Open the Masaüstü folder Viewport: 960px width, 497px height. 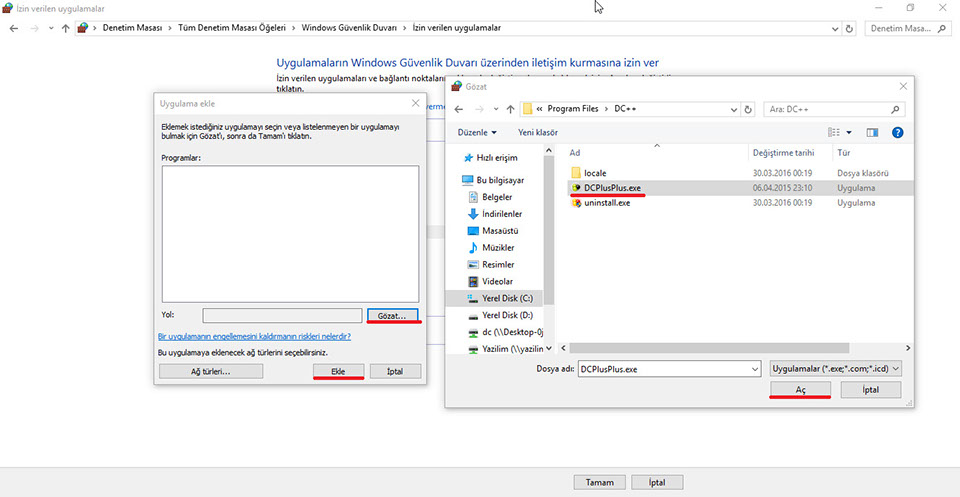point(500,231)
